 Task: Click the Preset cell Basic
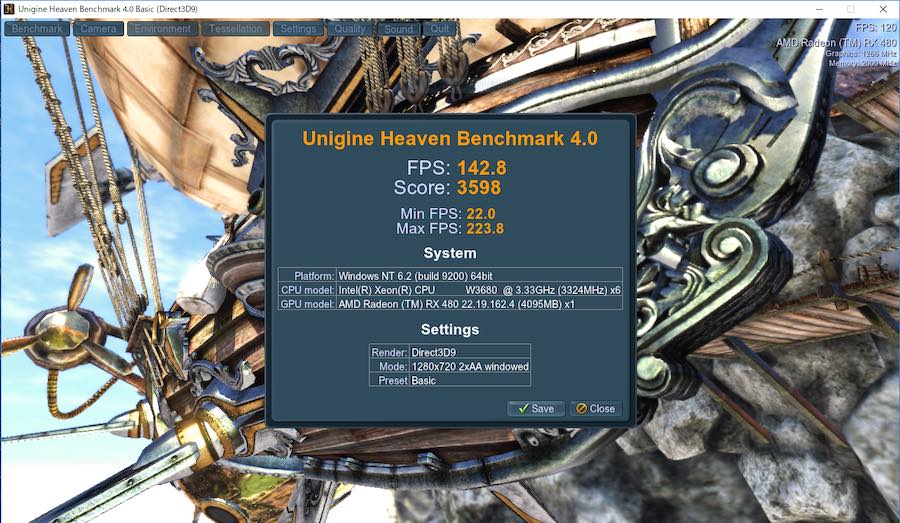[x=470, y=380]
